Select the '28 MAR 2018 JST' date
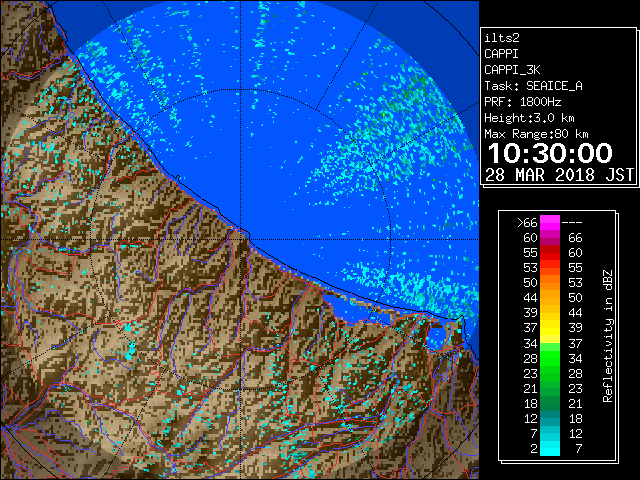Image resolution: width=640 pixels, height=480 pixels. [x=560, y=175]
